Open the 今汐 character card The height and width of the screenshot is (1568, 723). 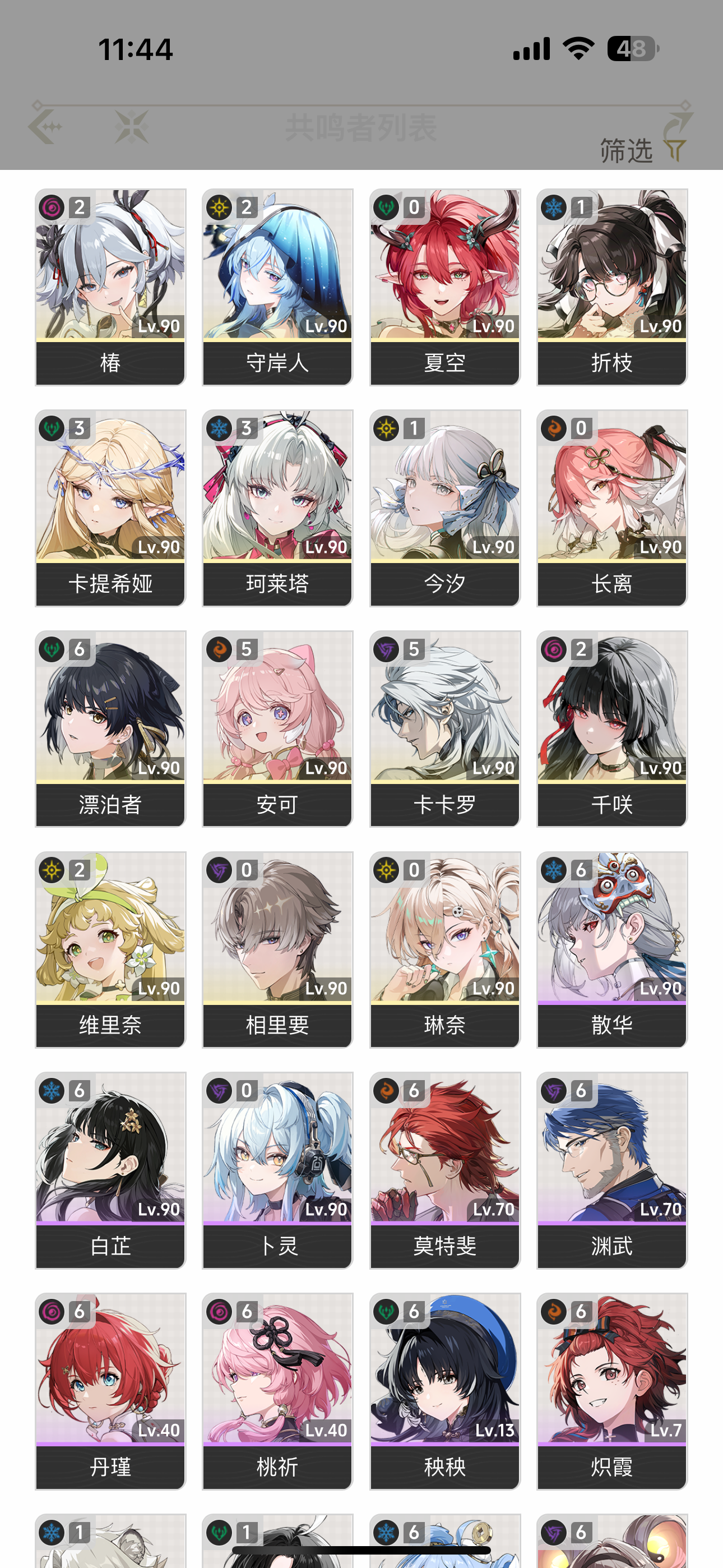click(445, 508)
